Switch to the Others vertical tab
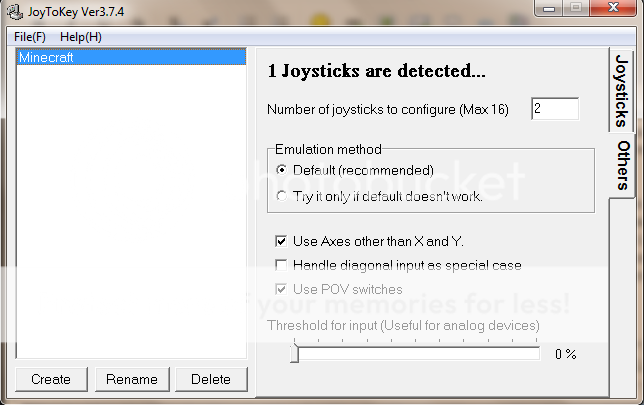 point(621,165)
